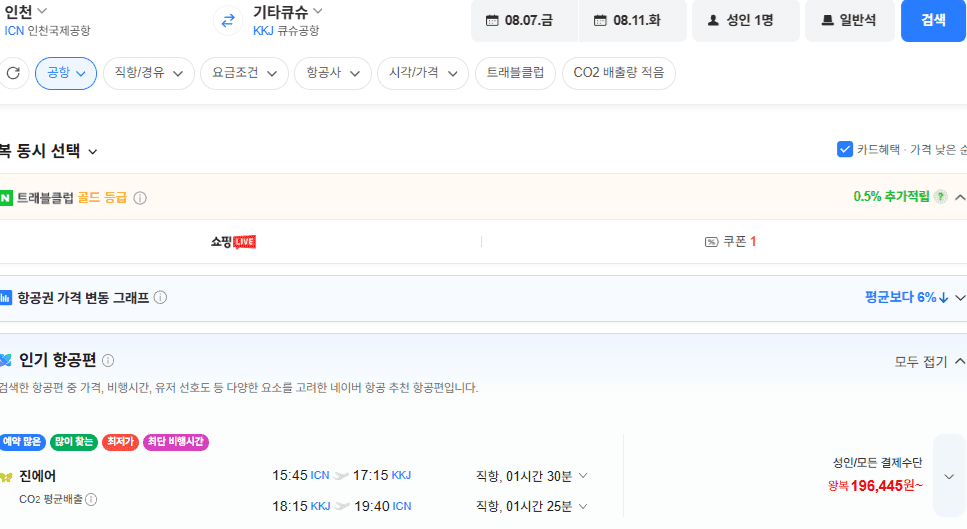Open the 쿠폰 1 tab
The width and height of the screenshot is (967, 529).
click(730, 242)
